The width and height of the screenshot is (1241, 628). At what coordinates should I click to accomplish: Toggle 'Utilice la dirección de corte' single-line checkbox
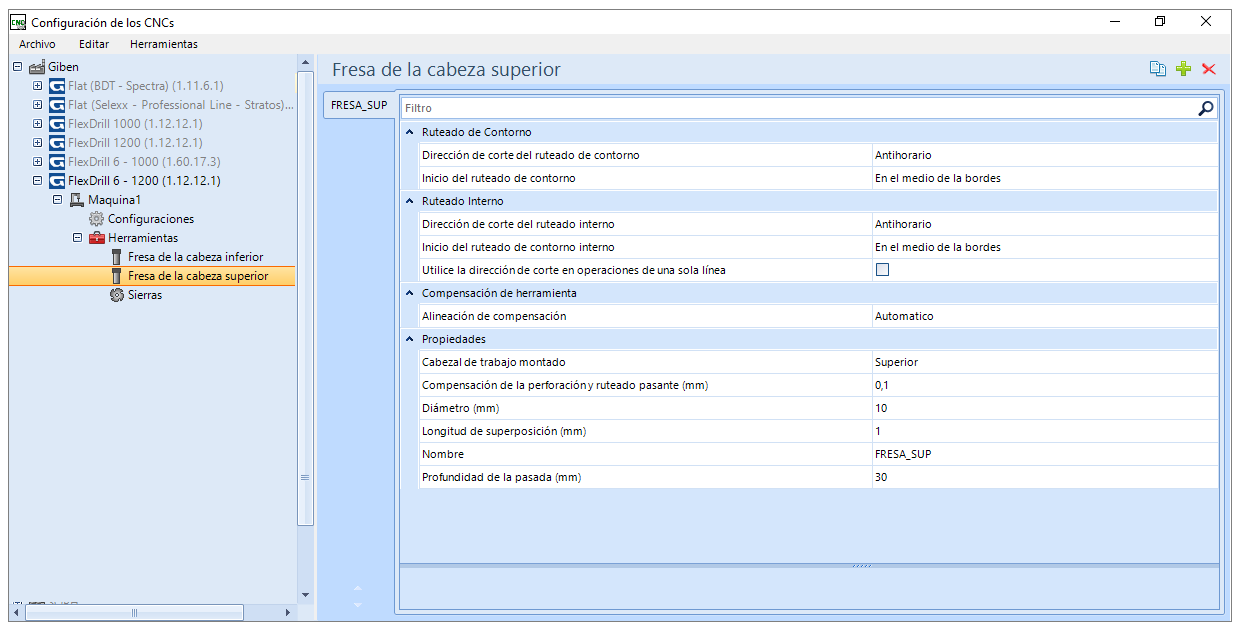click(x=882, y=270)
